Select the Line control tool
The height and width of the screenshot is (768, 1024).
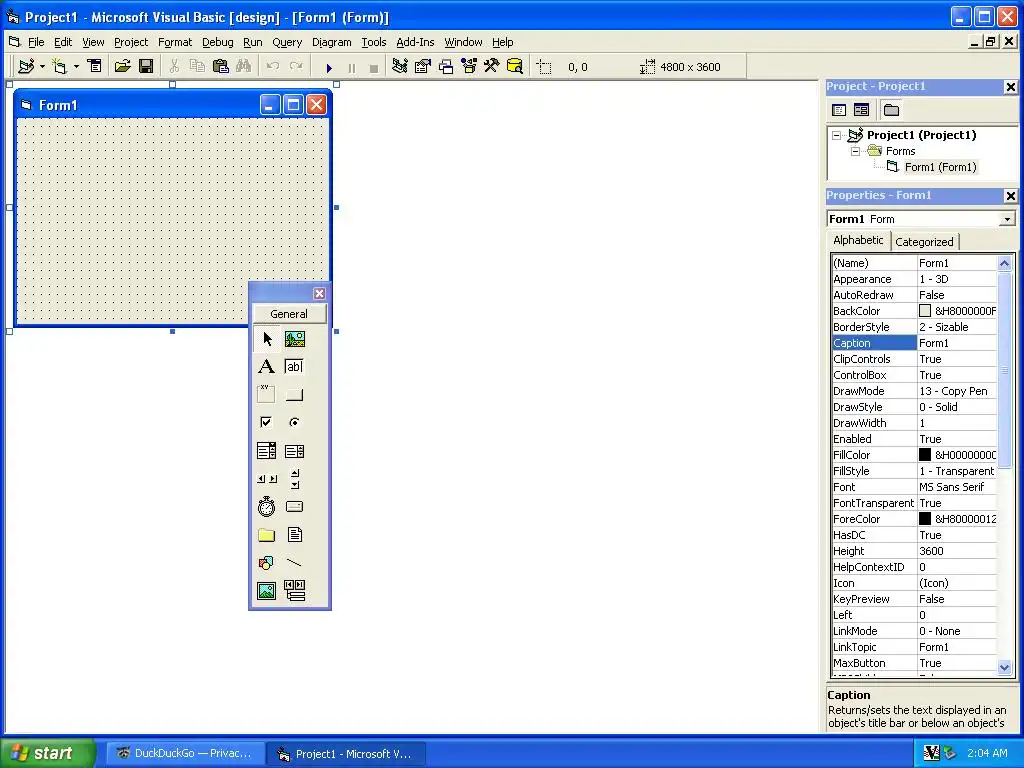[x=295, y=563]
